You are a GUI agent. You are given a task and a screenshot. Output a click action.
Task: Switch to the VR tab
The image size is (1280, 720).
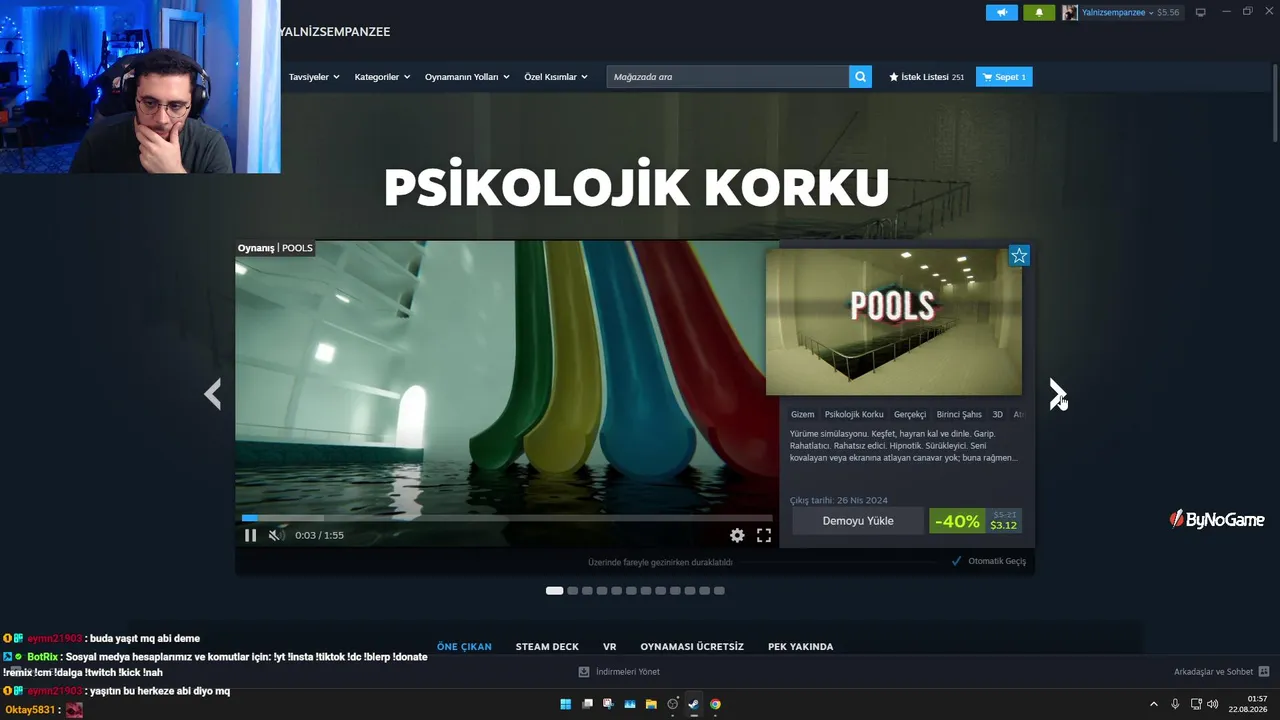[x=610, y=647]
